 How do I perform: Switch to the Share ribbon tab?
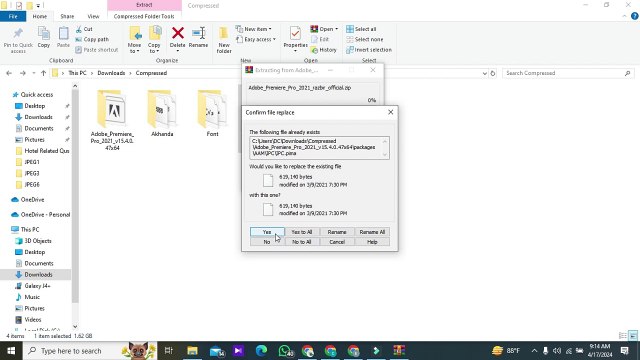[x=67, y=16]
